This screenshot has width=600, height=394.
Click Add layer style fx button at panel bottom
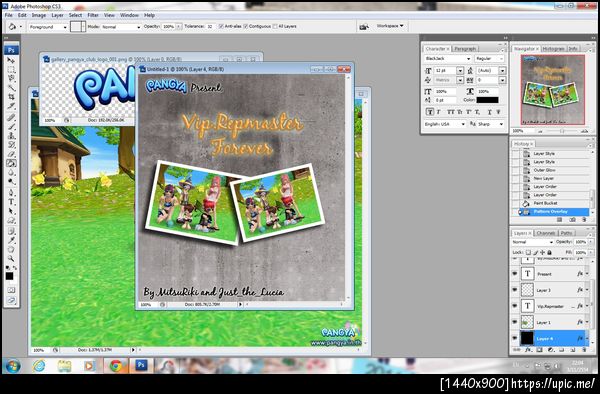528,350
